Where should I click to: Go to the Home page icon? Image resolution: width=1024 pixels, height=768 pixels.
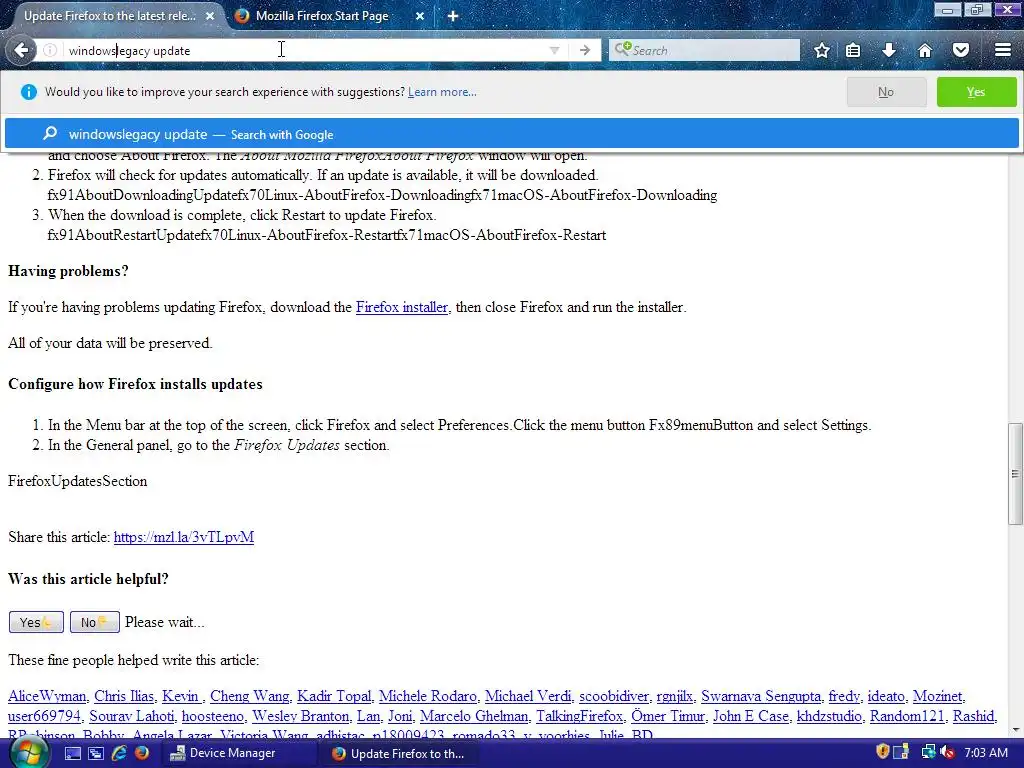pos(925,50)
